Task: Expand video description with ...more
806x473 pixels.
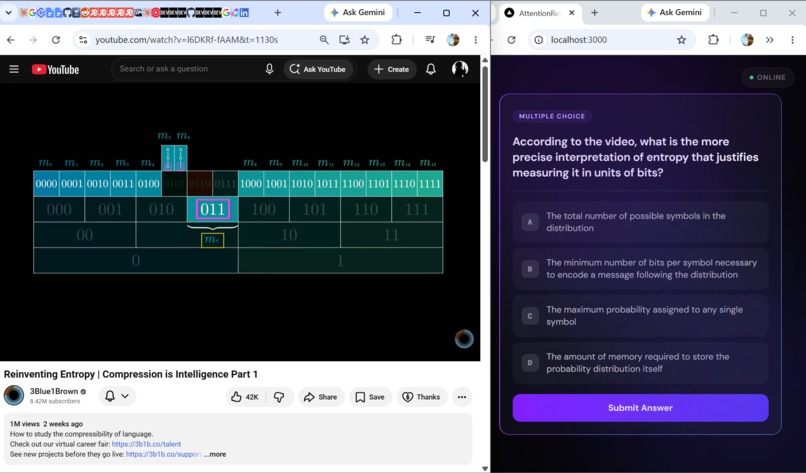Action: tap(215, 454)
